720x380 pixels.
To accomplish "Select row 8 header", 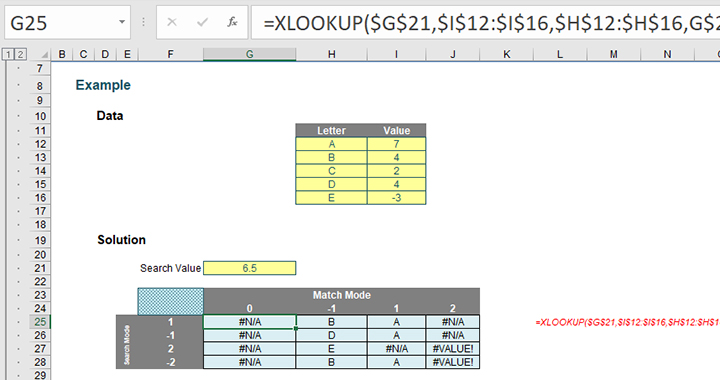I will click(40, 86).
